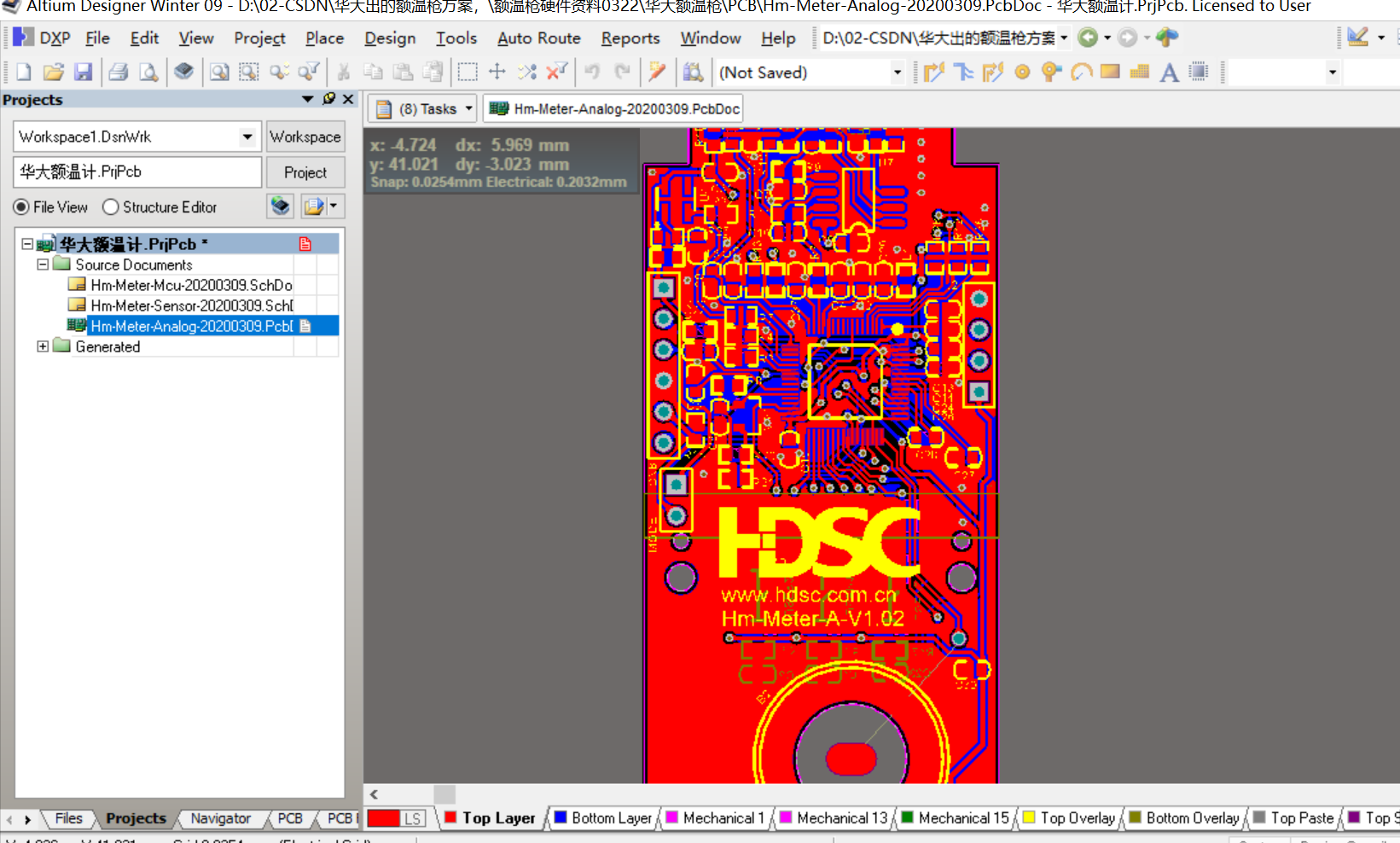Place via icon in wiring toolbar

(1051, 73)
